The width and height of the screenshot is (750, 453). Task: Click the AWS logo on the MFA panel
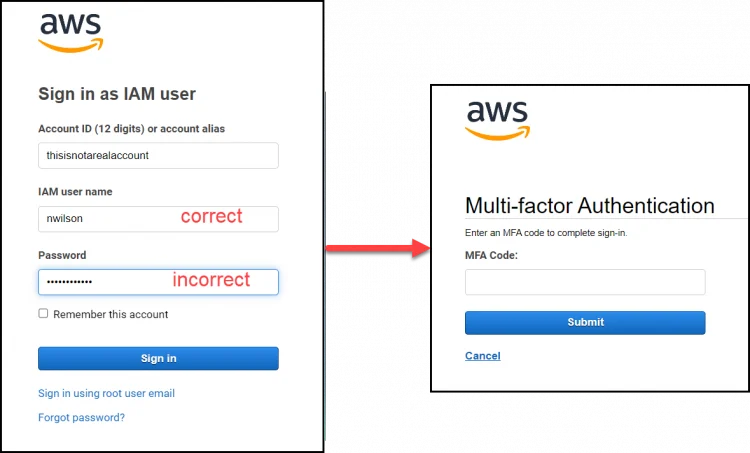(x=497, y=120)
